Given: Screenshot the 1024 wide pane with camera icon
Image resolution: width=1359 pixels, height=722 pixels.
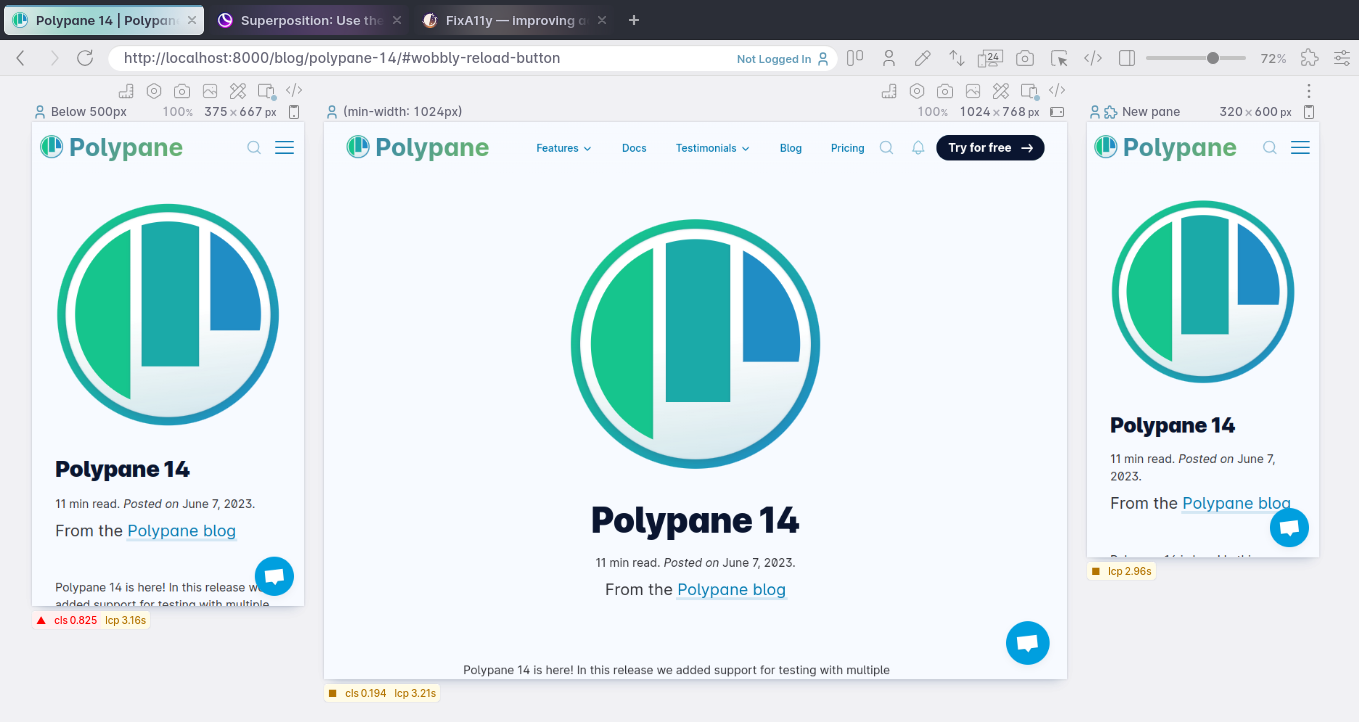Looking at the screenshot, I should click(x=945, y=91).
